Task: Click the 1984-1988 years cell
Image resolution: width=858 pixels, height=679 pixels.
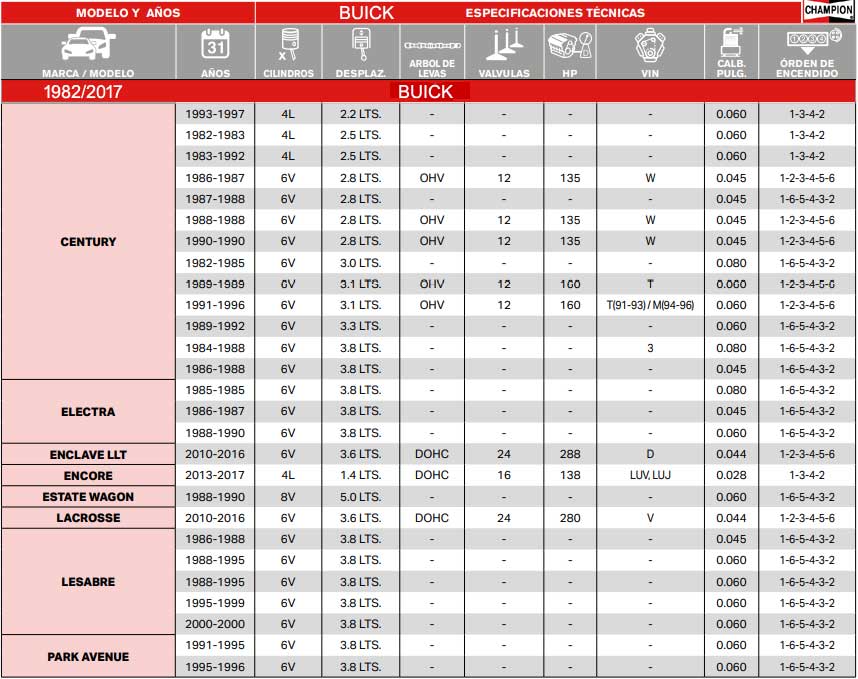Action: tap(215, 348)
